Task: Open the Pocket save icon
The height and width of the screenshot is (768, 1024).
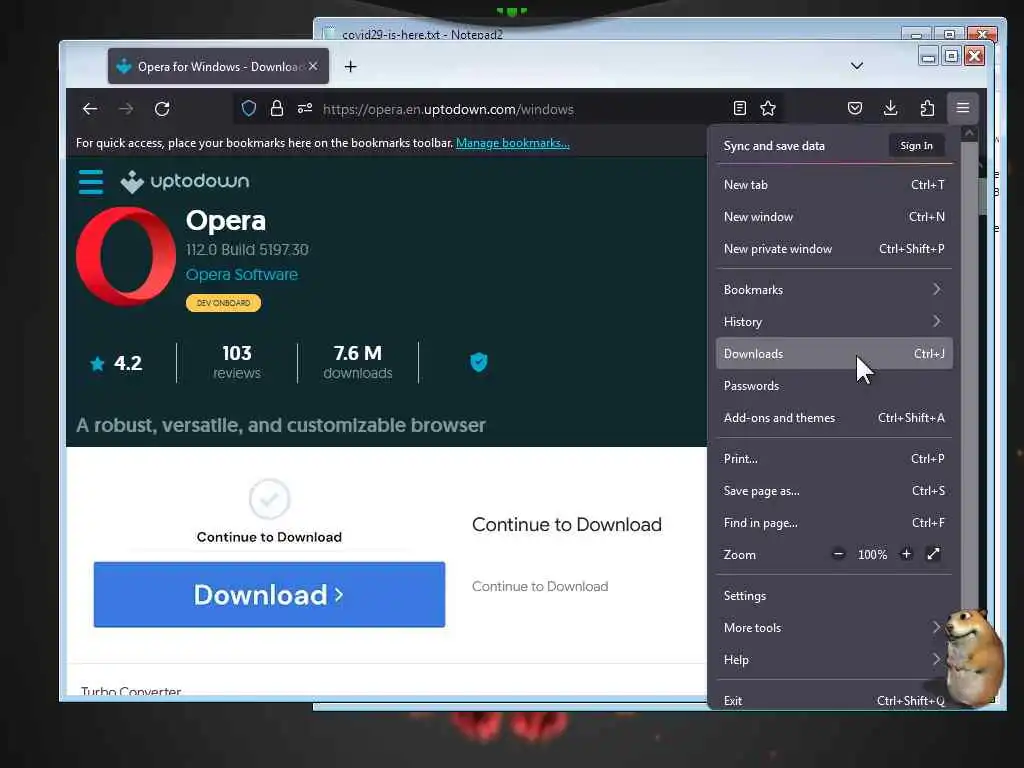Action: (855, 108)
